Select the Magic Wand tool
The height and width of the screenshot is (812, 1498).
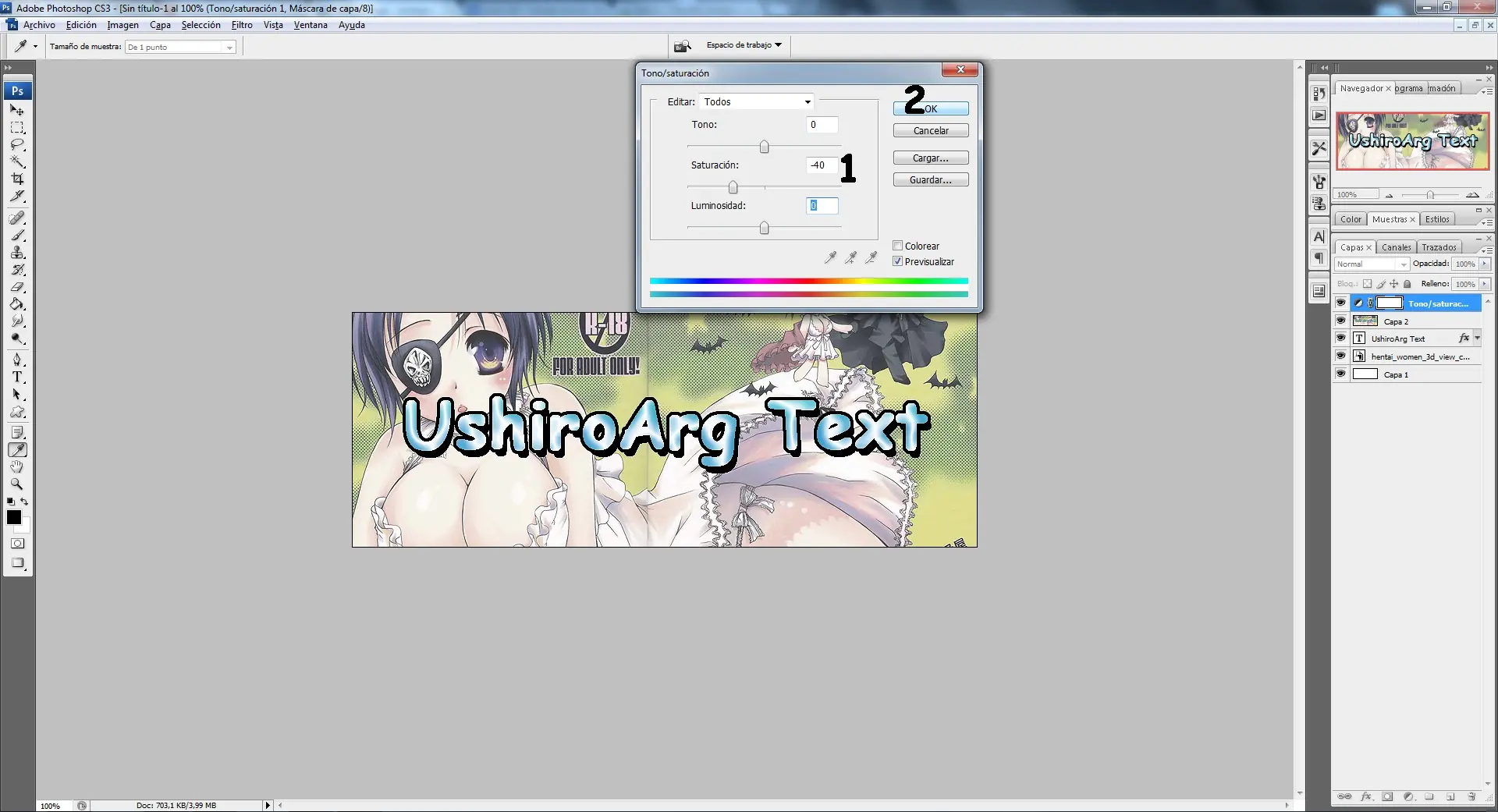click(x=17, y=161)
